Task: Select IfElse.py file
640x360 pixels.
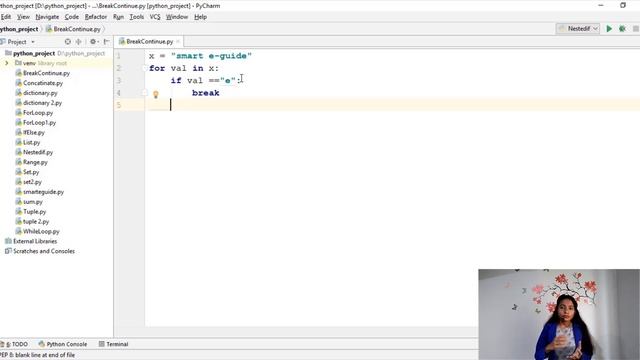Action: tap(34, 133)
